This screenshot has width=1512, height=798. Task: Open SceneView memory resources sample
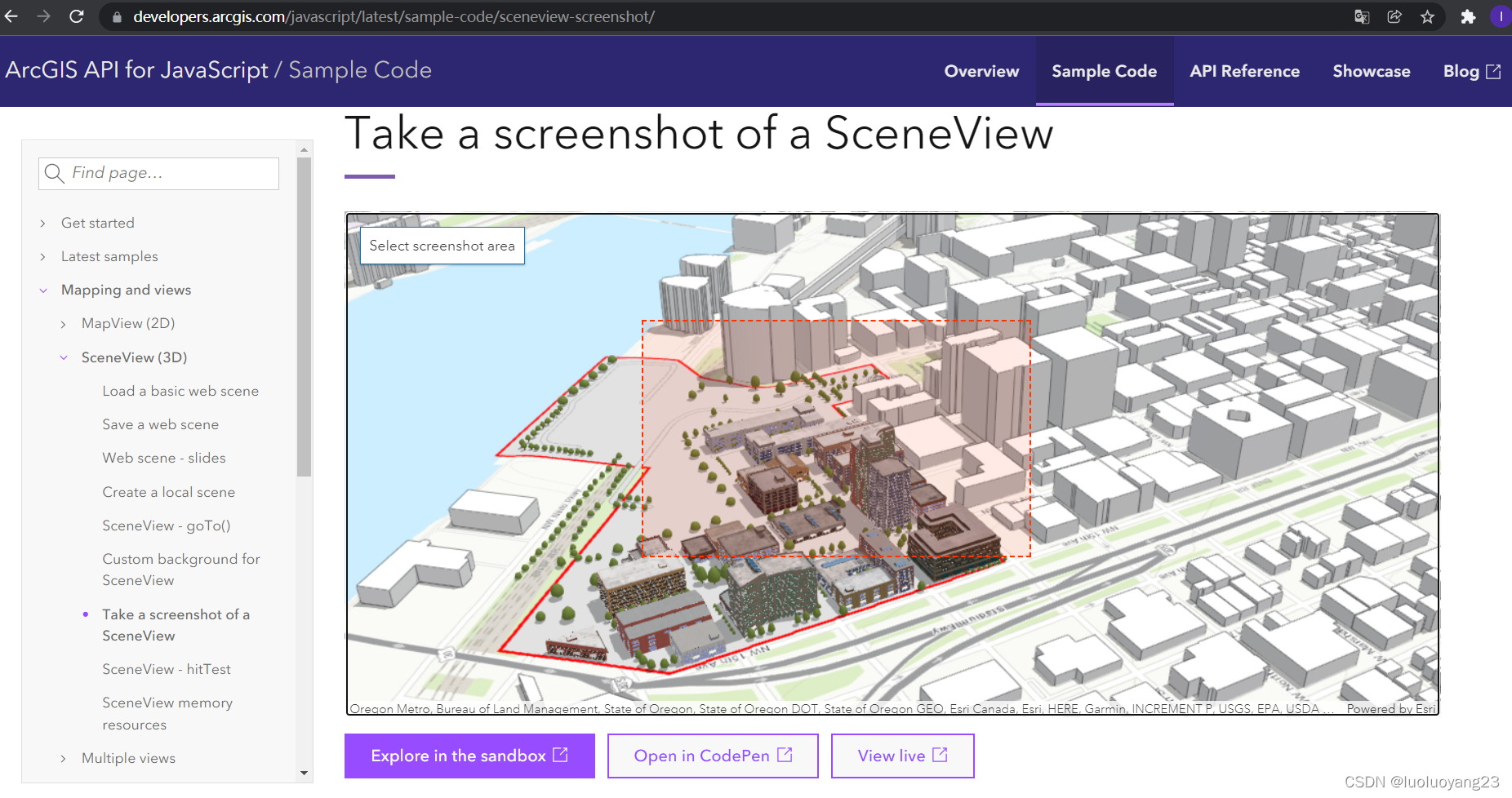click(x=167, y=713)
